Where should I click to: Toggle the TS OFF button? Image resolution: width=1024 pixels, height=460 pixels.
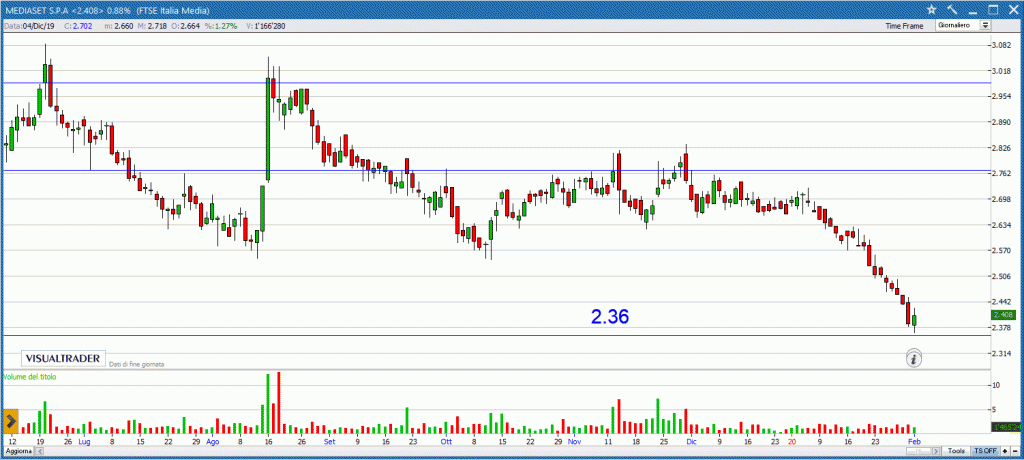click(985, 452)
